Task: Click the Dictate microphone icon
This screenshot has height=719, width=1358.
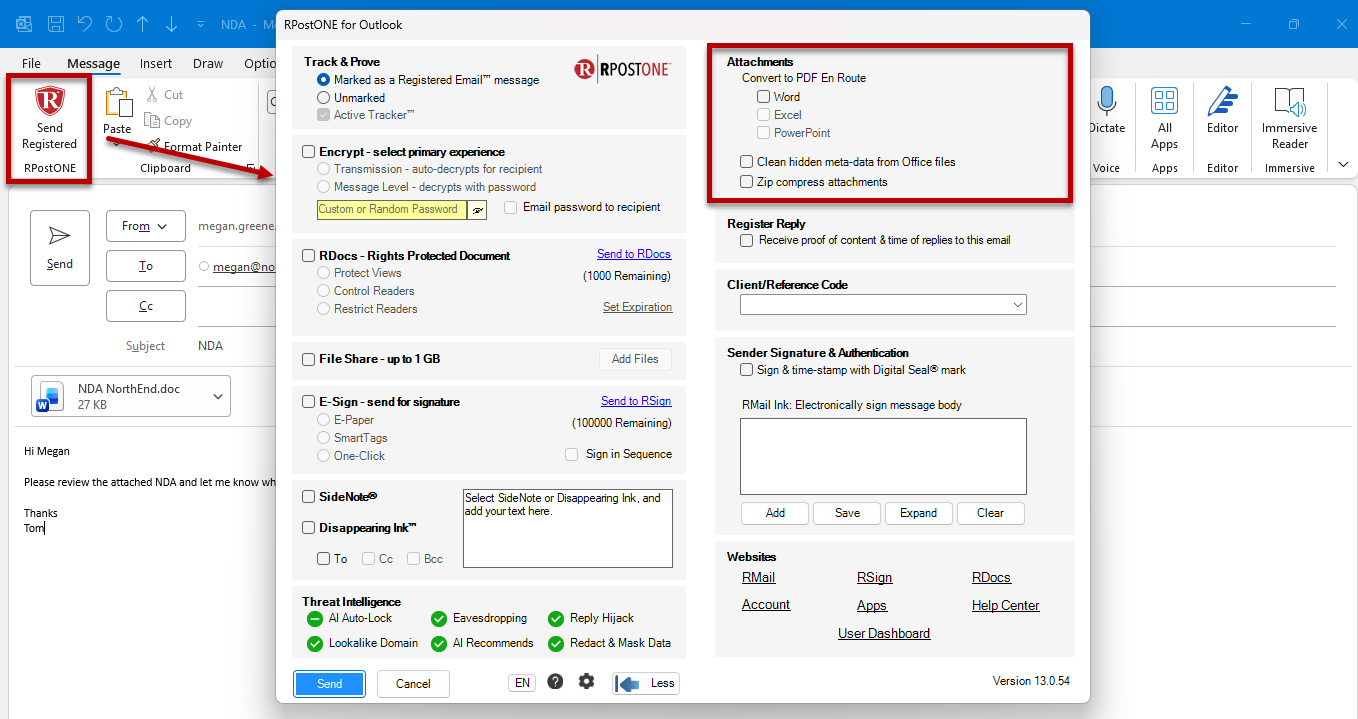Action: [x=1106, y=101]
